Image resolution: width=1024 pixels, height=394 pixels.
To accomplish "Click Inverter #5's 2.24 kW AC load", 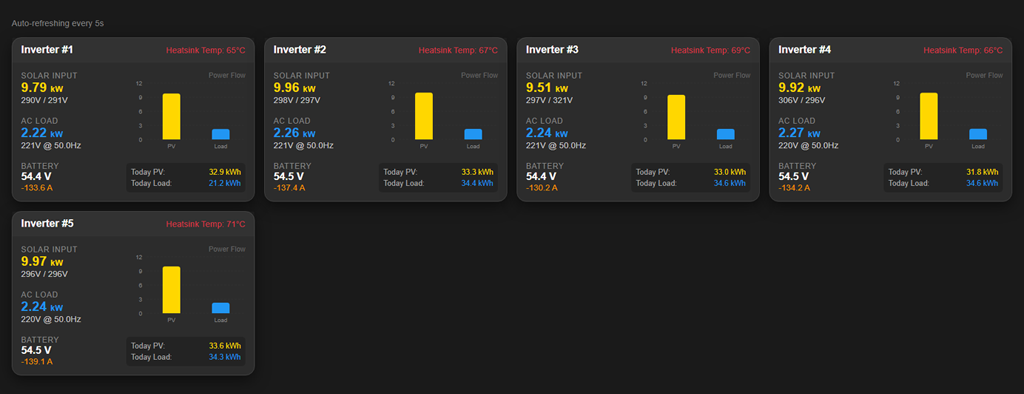I will tap(42, 307).
